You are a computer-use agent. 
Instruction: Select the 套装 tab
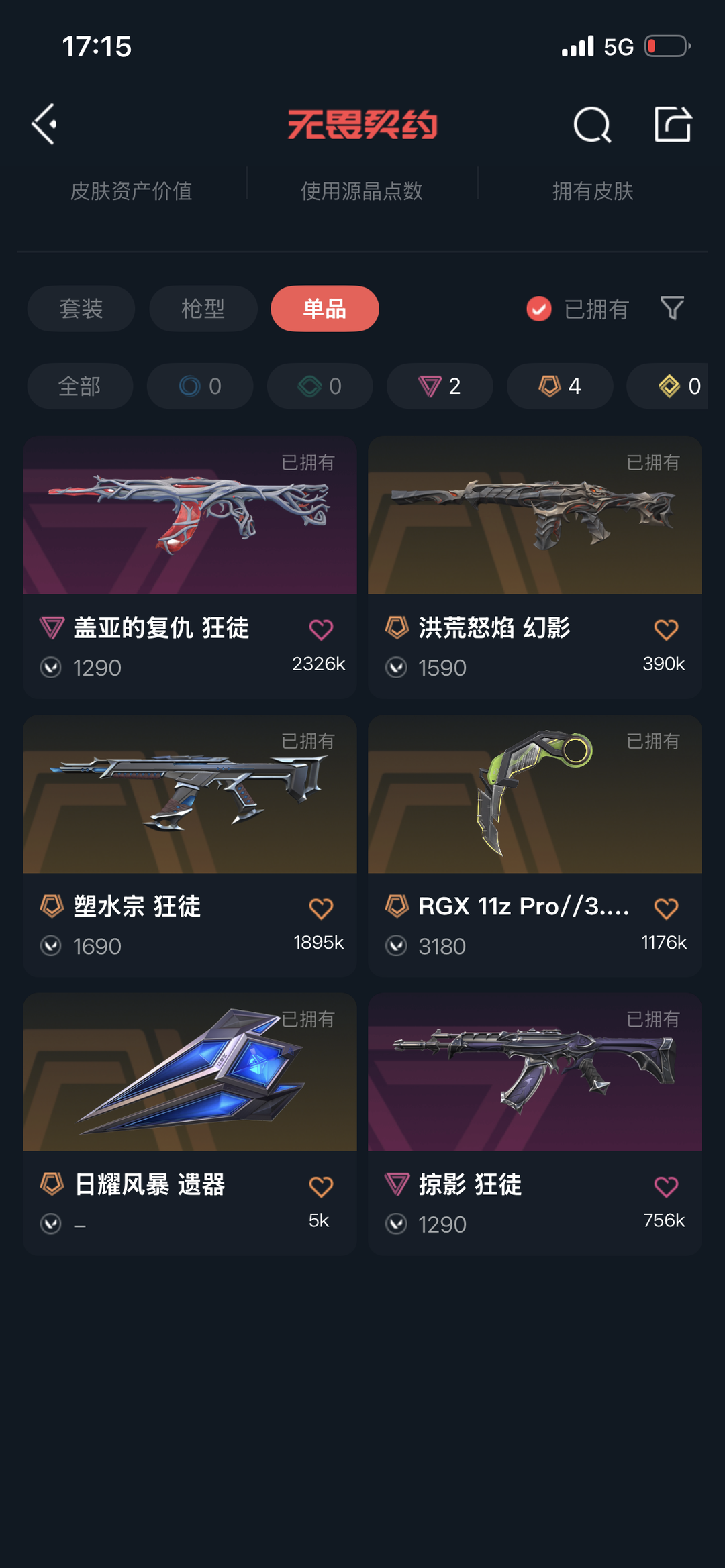tap(81, 309)
